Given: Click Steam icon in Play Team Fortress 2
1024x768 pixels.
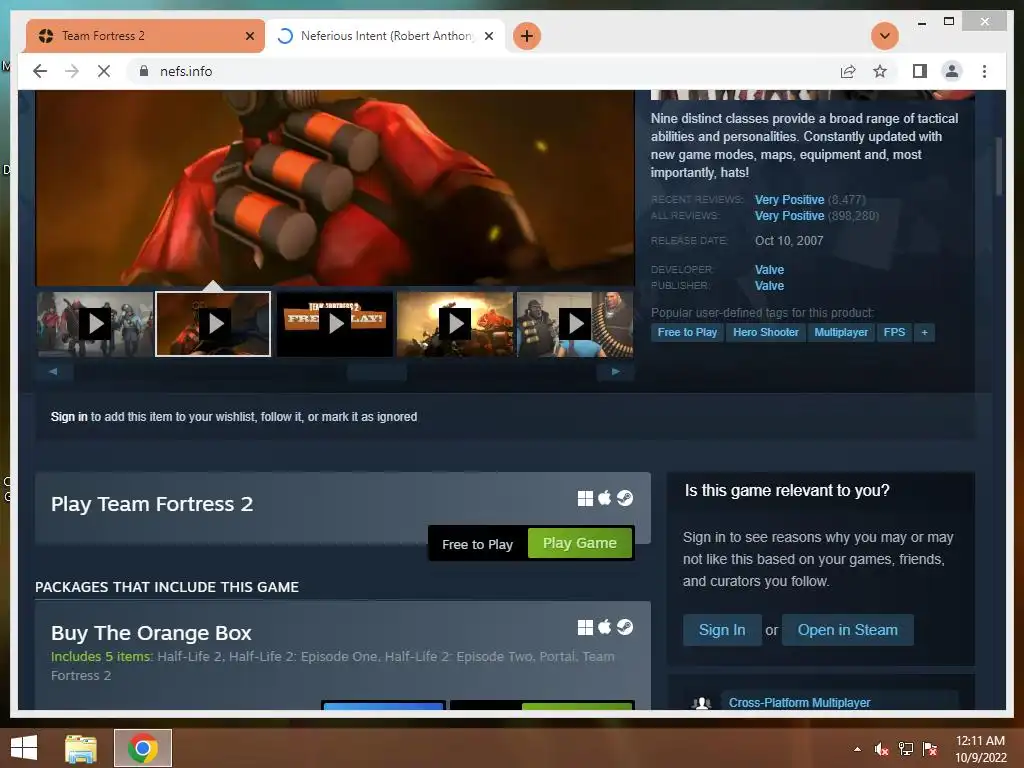Looking at the screenshot, I should click(x=625, y=498).
